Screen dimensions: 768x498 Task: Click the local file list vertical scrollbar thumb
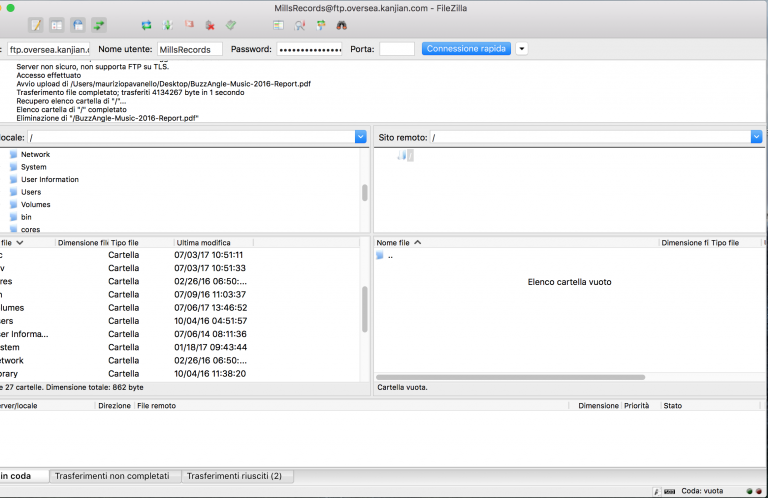click(364, 309)
